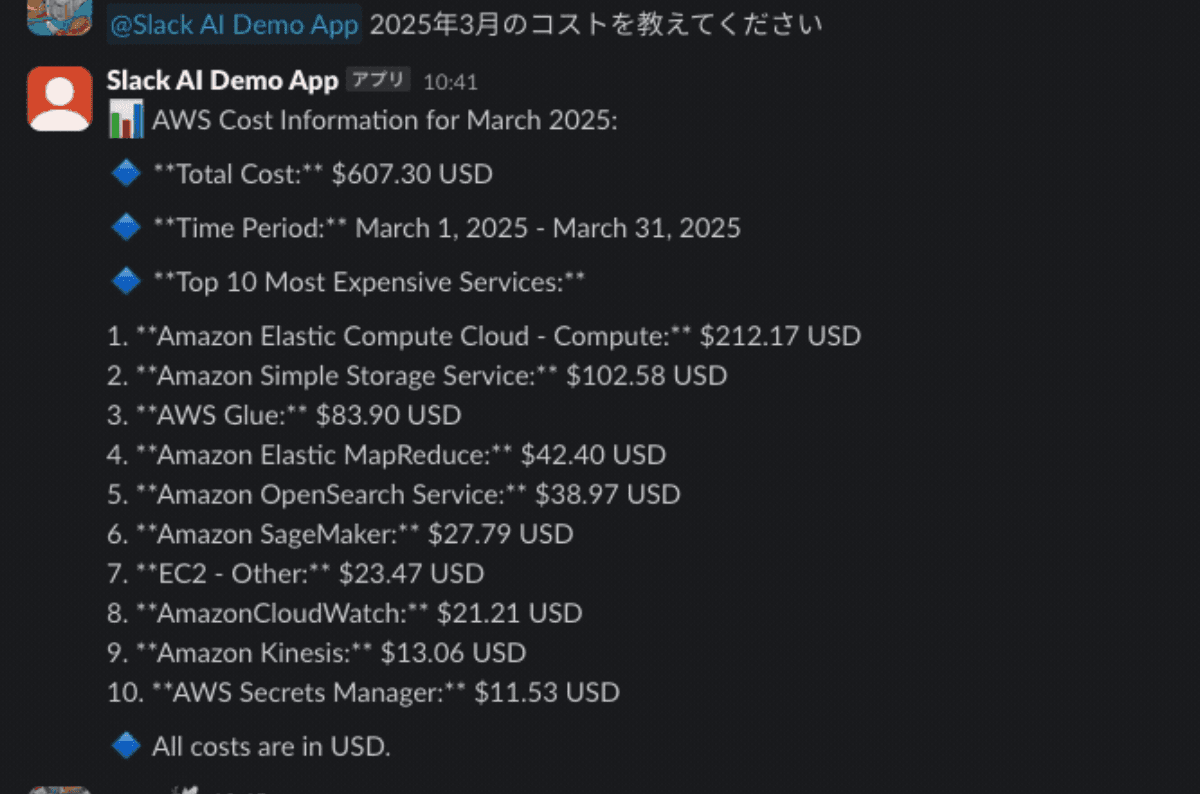Open the @Slack AI Demo App mention link

233,24
